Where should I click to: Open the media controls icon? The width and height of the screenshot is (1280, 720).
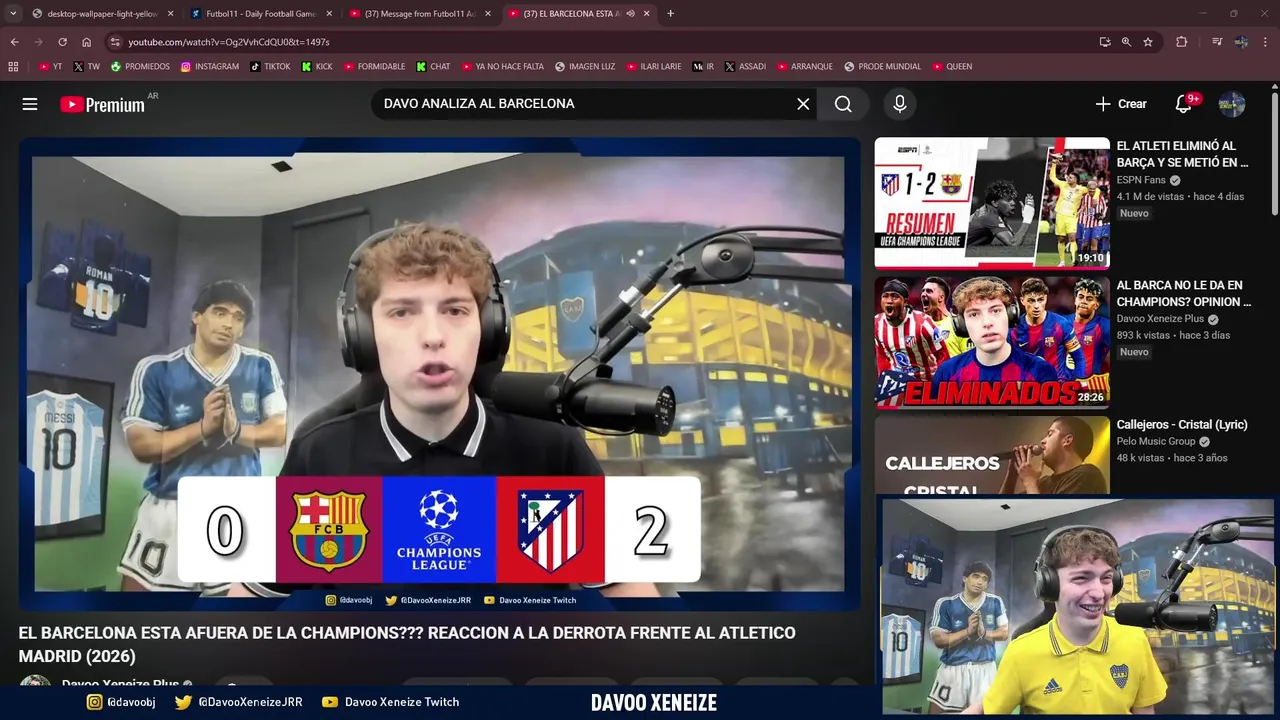[1217, 42]
